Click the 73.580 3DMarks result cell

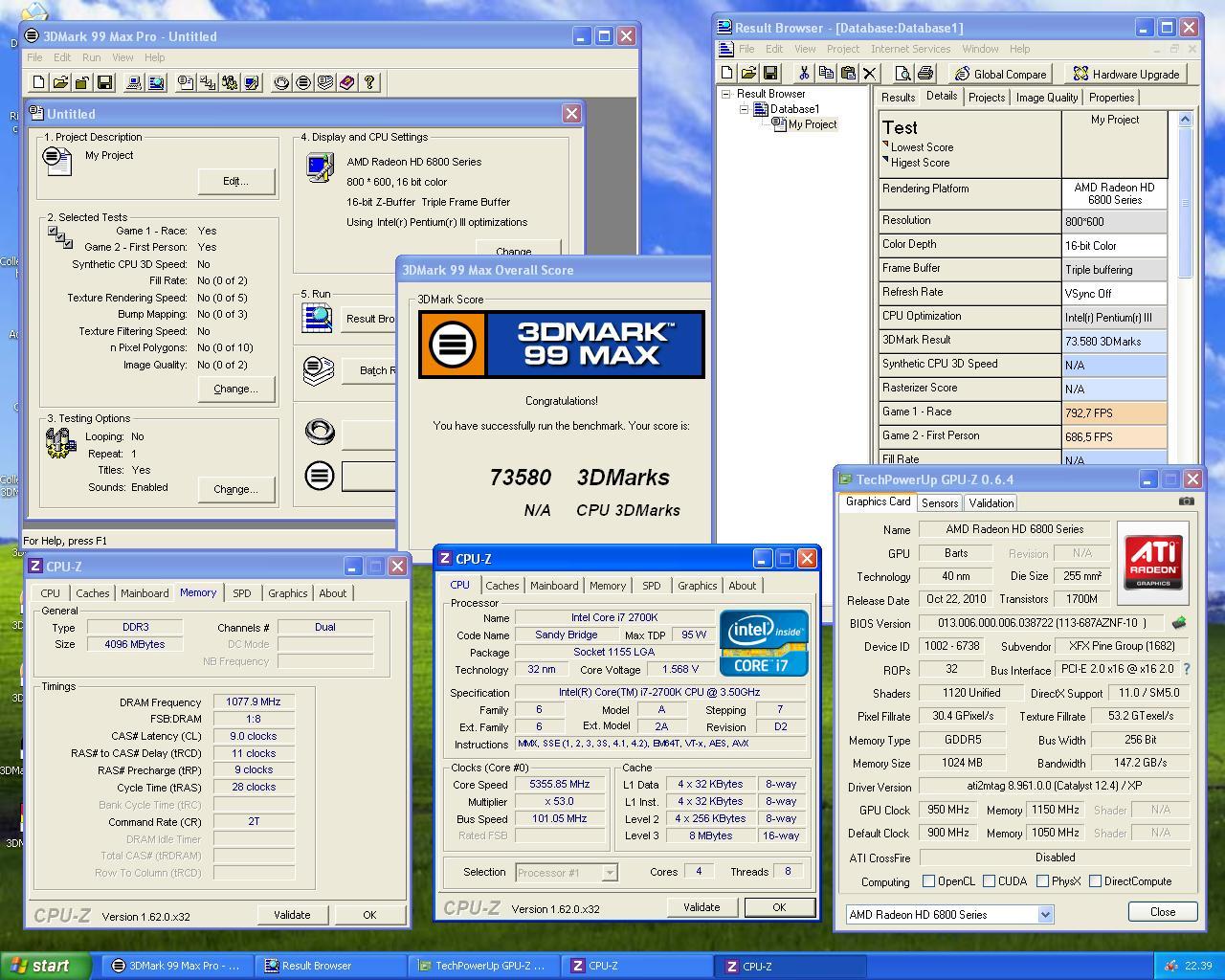click(1114, 342)
